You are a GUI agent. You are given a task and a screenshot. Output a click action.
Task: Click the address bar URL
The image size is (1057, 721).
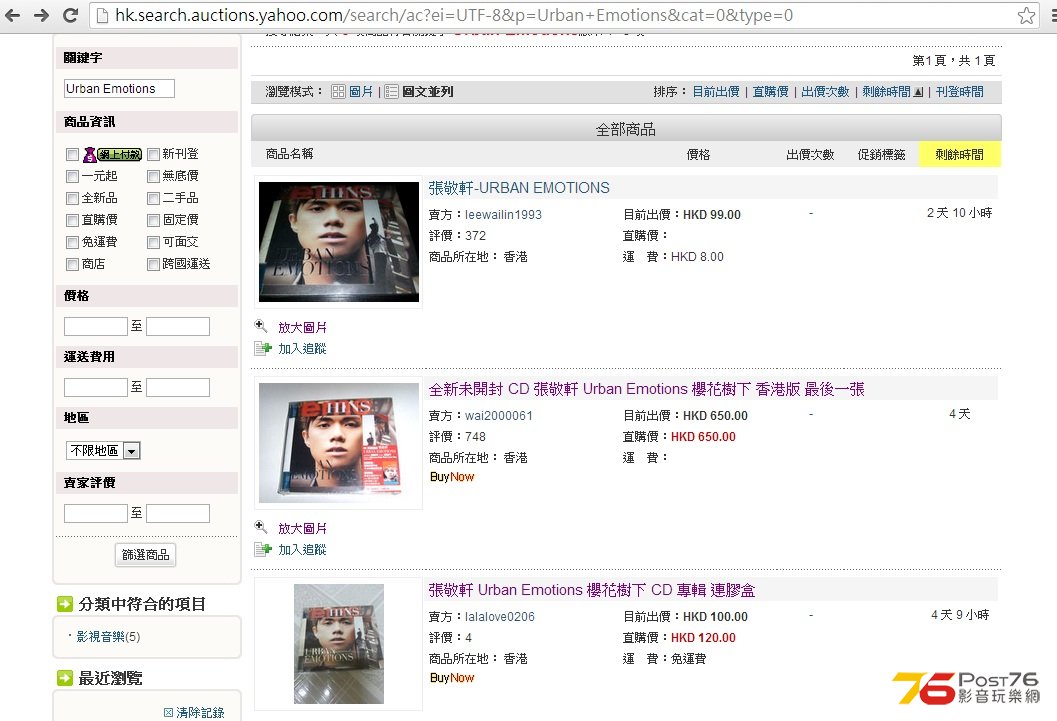[454, 15]
